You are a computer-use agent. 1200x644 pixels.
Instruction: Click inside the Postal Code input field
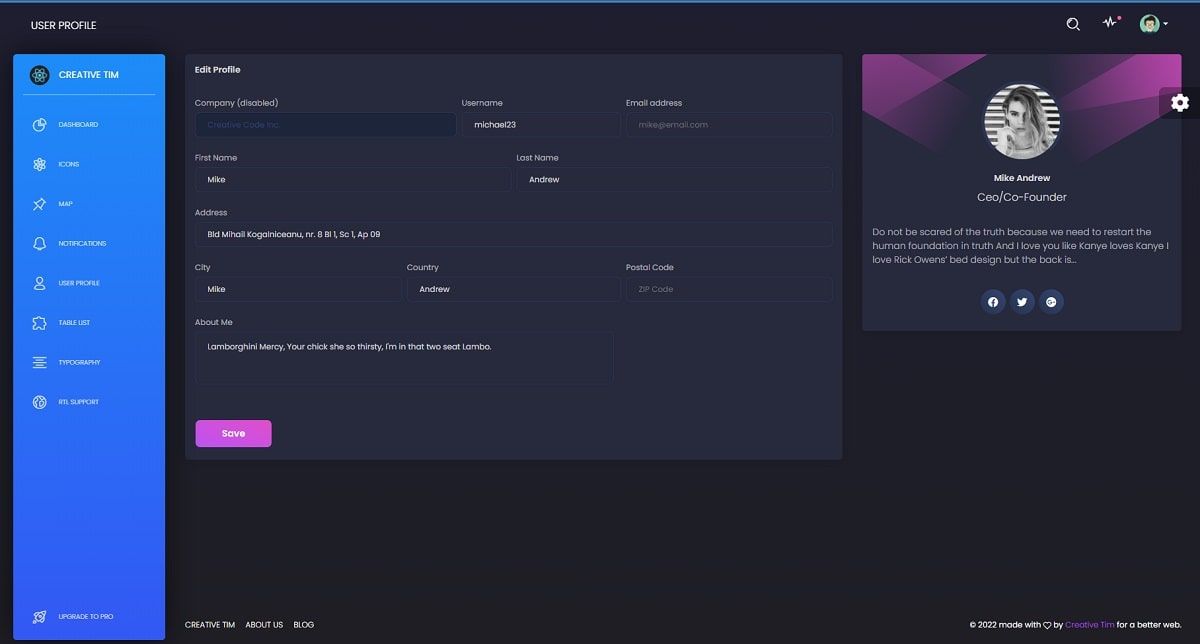[x=728, y=288]
